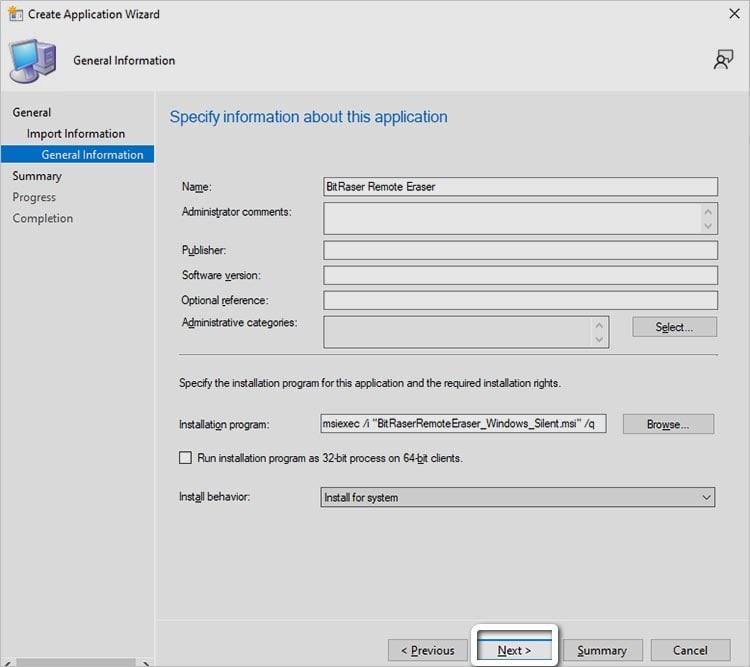The image size is (750, 667).
Task: Go to Import Information step
Action: click(76, 133)
